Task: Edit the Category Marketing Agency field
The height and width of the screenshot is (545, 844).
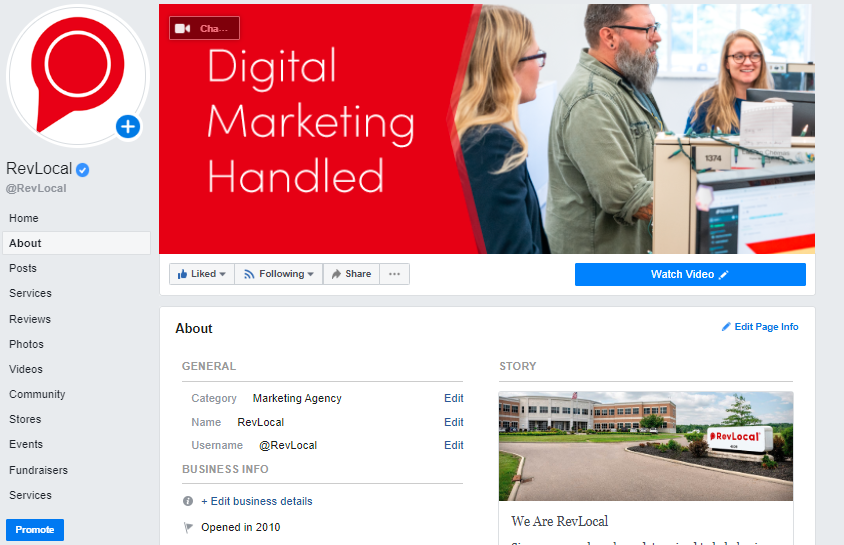Action: click(454, 398)
